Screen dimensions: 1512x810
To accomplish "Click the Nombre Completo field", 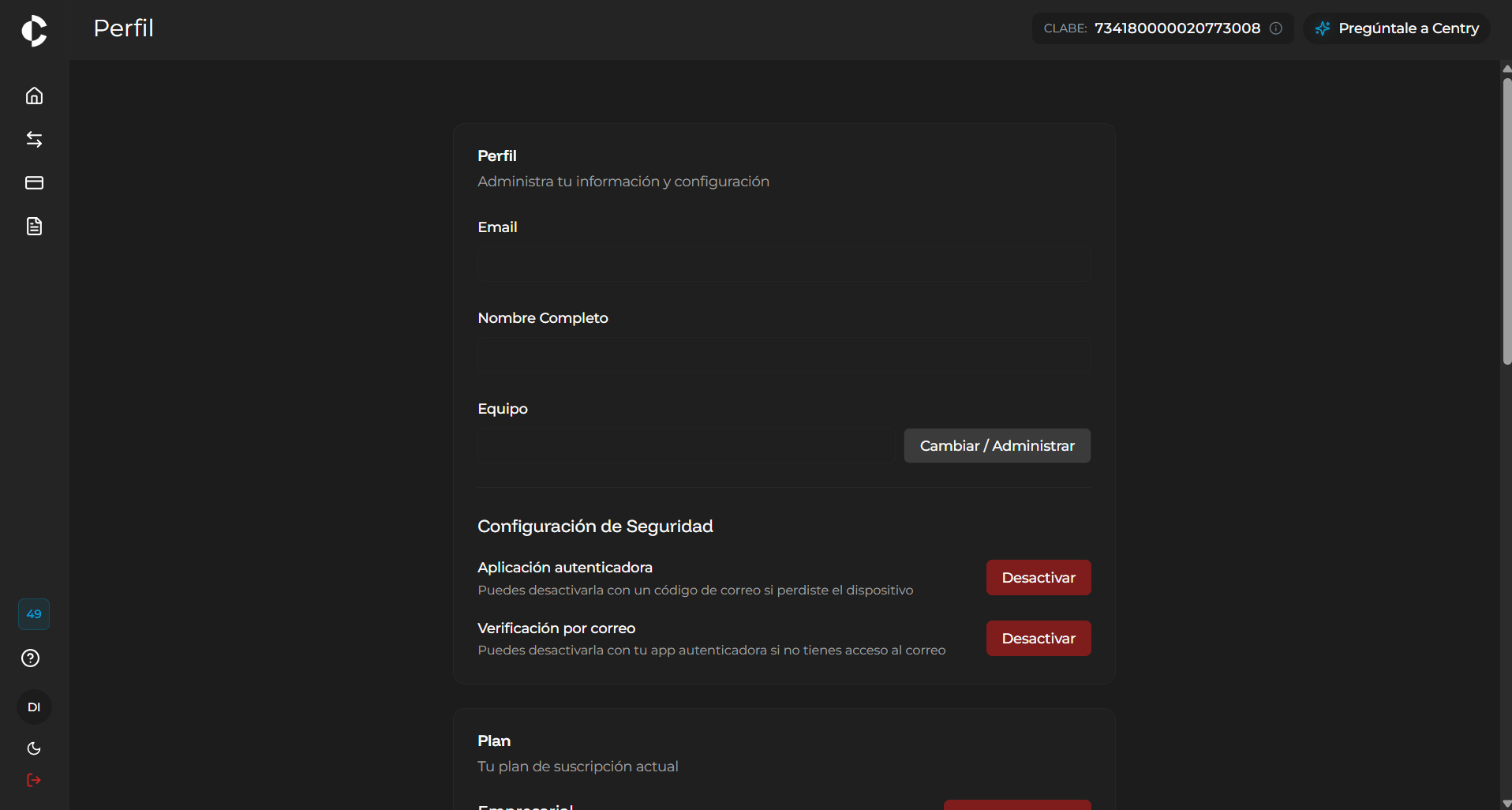I will click(x=784, y=355).
